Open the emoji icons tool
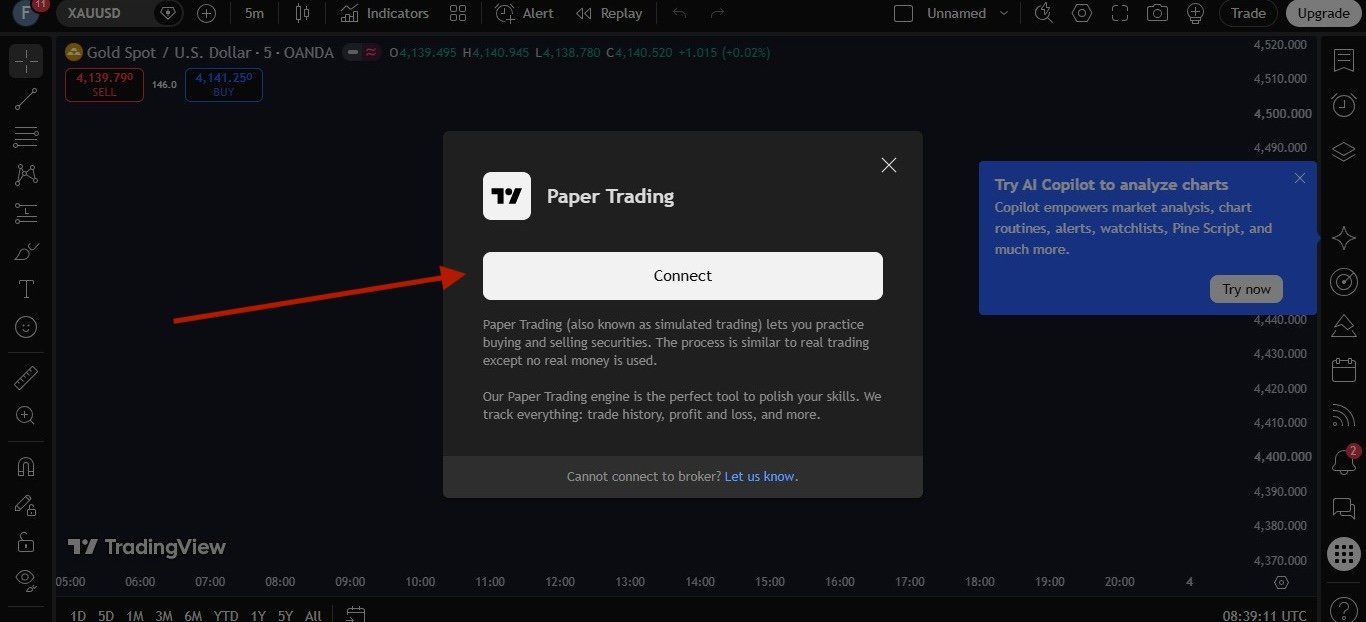1366x622 pixels. pyautogui.click(x=26, y=327)
